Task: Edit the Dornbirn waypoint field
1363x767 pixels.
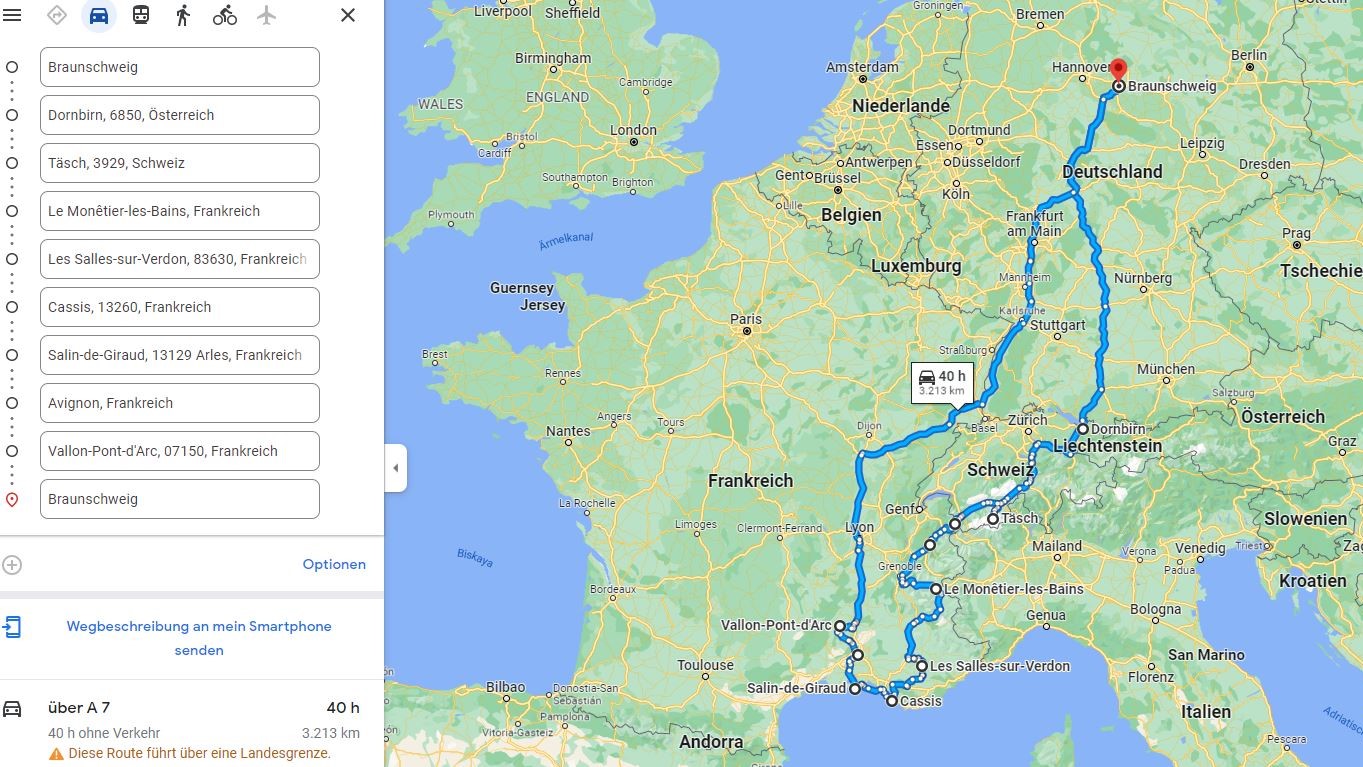Action: (x=180, y=115)
